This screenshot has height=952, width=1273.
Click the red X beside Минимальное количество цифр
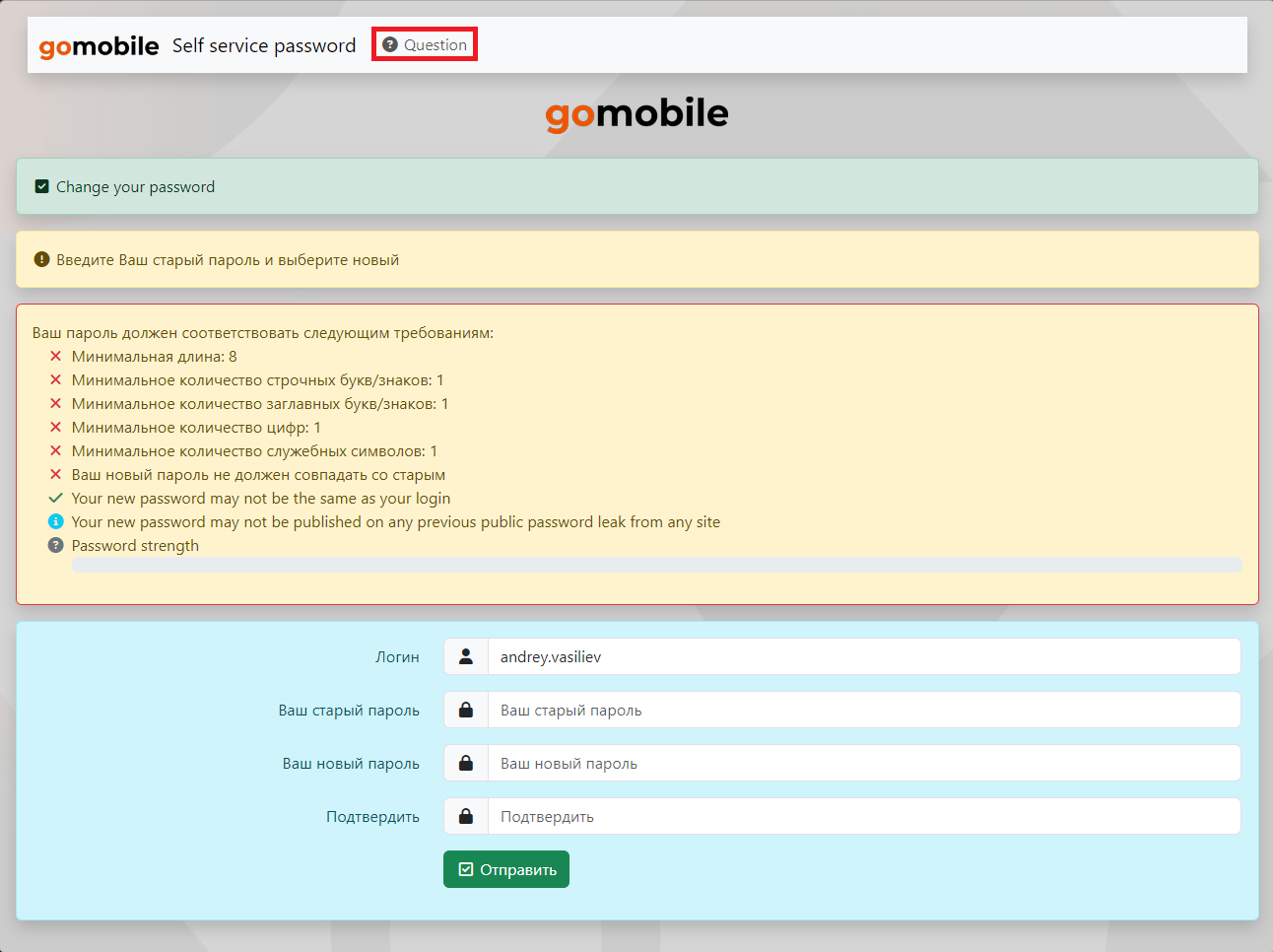pos(56,428)
